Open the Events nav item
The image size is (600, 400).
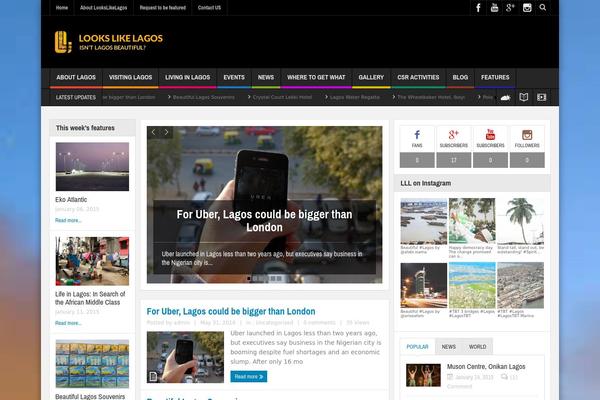point(234,77)
